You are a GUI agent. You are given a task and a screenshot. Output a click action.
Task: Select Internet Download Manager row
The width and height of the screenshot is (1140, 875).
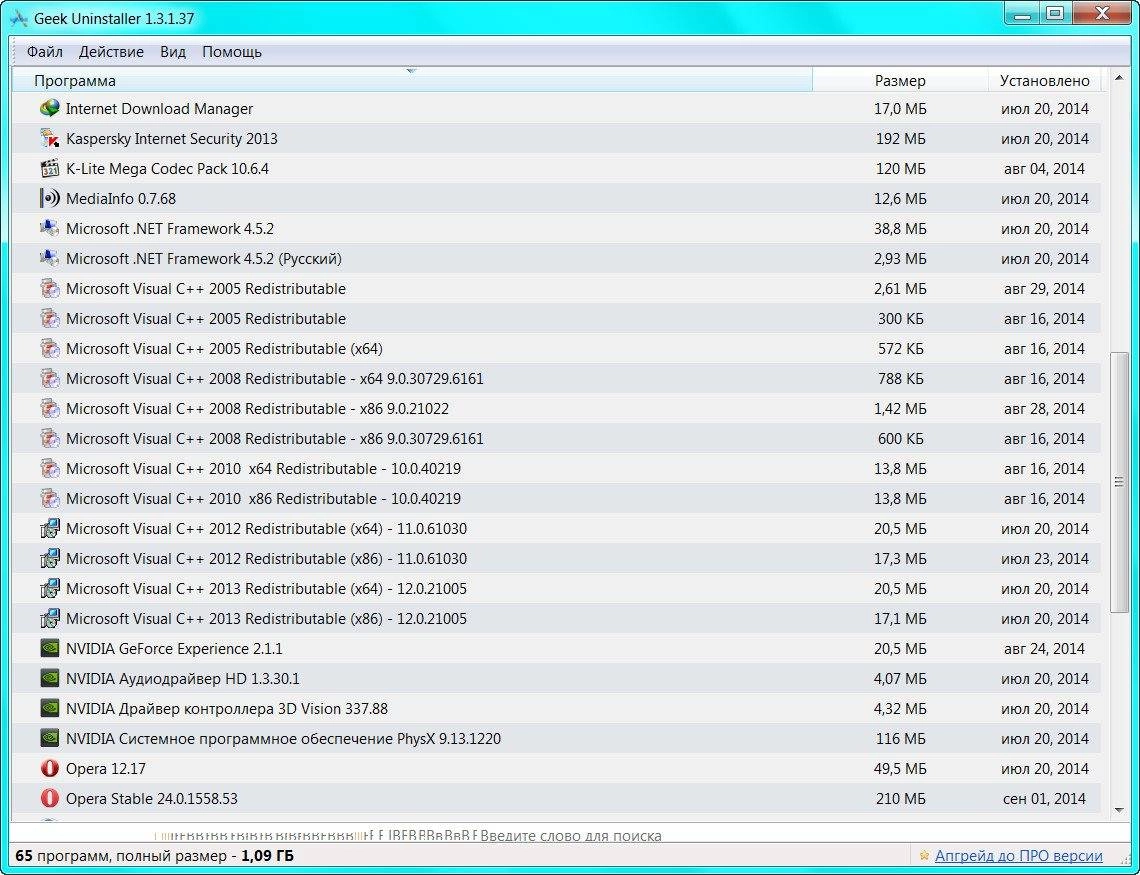click(x=556, y=108)
